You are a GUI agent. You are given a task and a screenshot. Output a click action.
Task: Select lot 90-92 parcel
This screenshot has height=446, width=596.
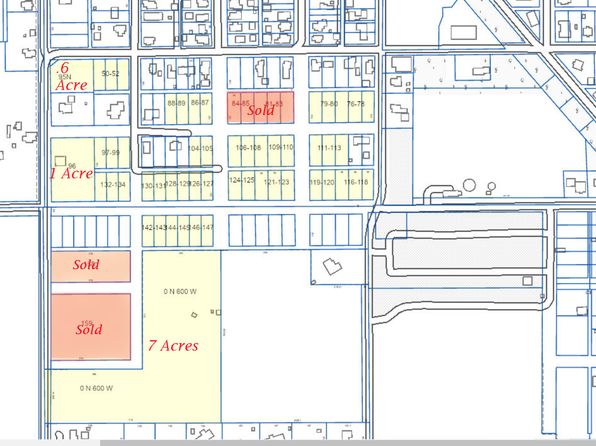coord(111,75)
